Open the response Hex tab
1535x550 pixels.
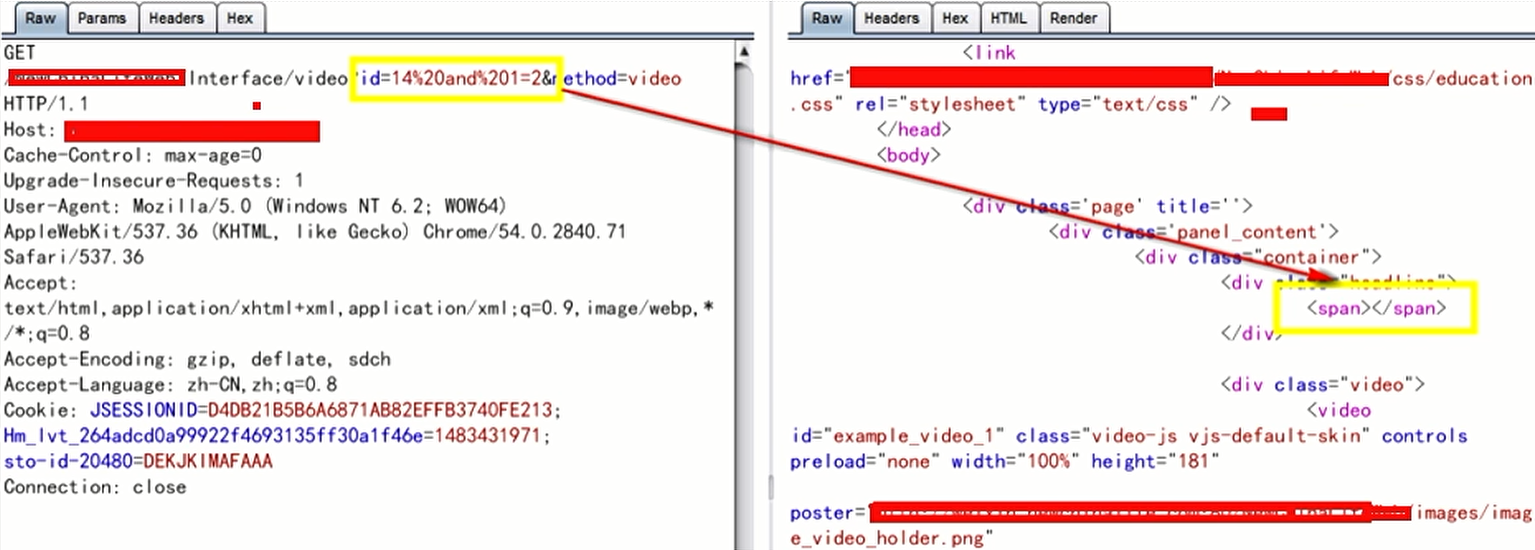pyautogui.click(x=955, y=18)
